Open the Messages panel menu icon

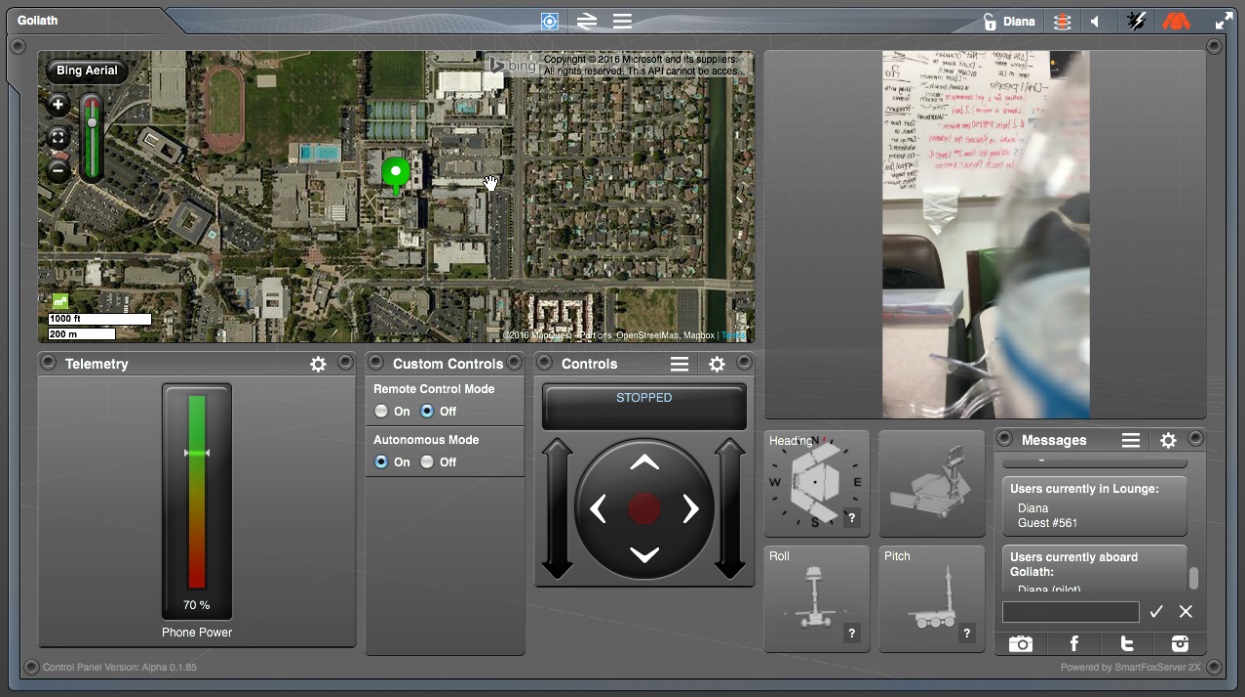[1131, 440]
